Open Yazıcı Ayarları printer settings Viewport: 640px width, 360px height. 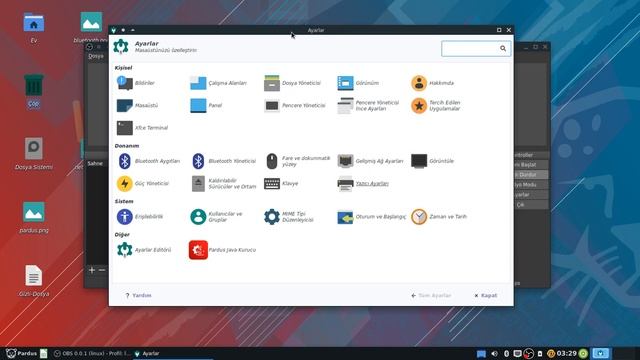[x=363, y=183]
